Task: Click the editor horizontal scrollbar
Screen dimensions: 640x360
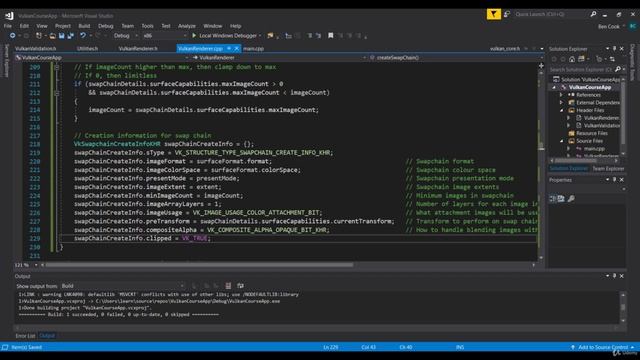Action: pyautogui.click(x=288, y=265)
